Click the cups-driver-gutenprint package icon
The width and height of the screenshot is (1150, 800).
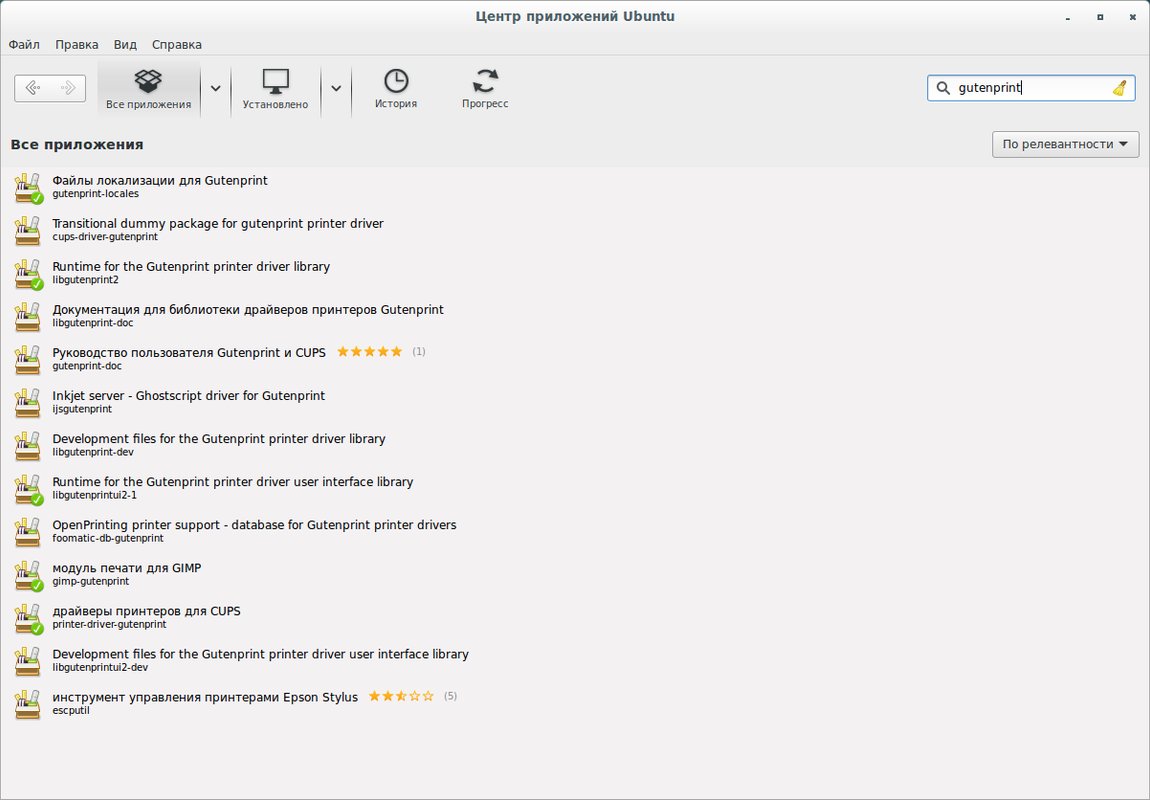point(28,231)
